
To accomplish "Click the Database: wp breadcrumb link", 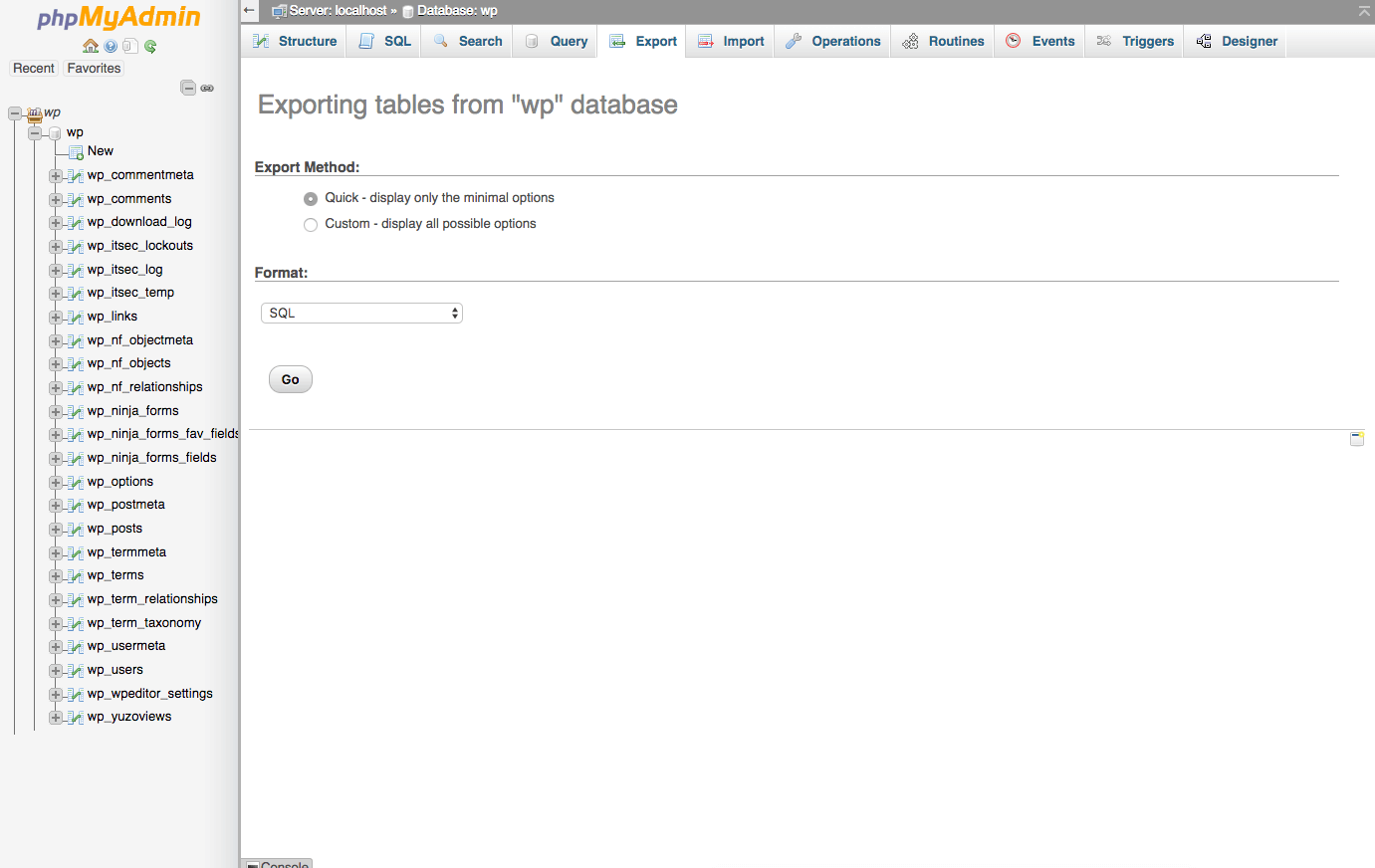I will pyautogui.click(x=457, y=11).
